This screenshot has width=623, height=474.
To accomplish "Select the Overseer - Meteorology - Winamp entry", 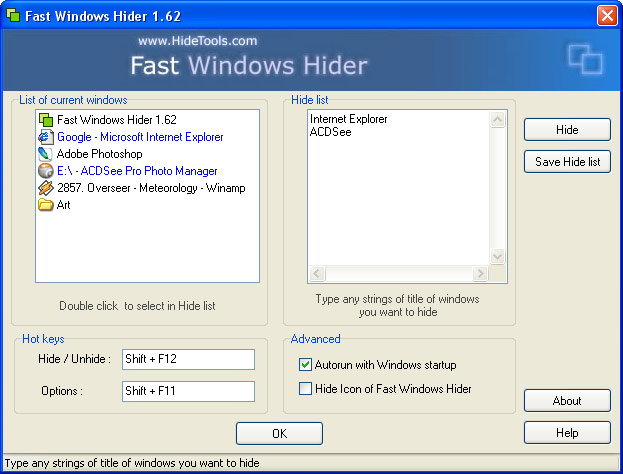I will click(151, 188).
